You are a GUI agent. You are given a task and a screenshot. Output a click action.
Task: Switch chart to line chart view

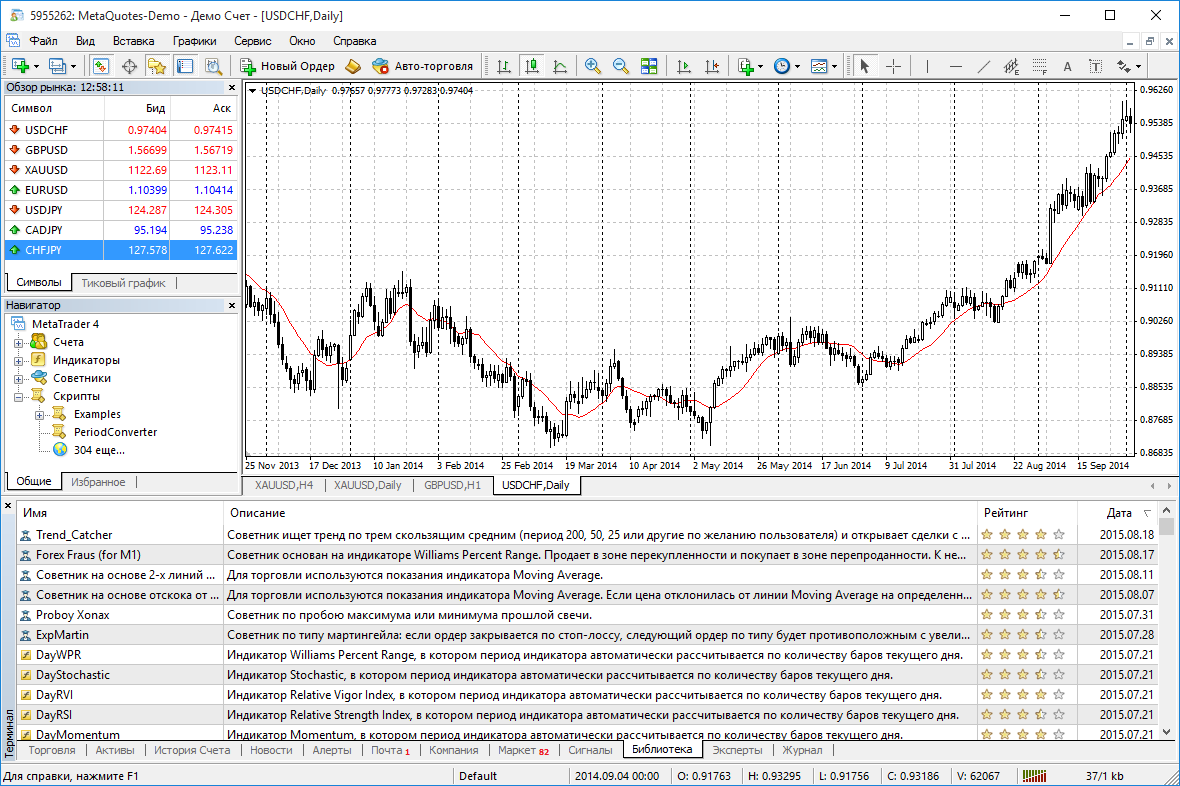click(560, 66)
